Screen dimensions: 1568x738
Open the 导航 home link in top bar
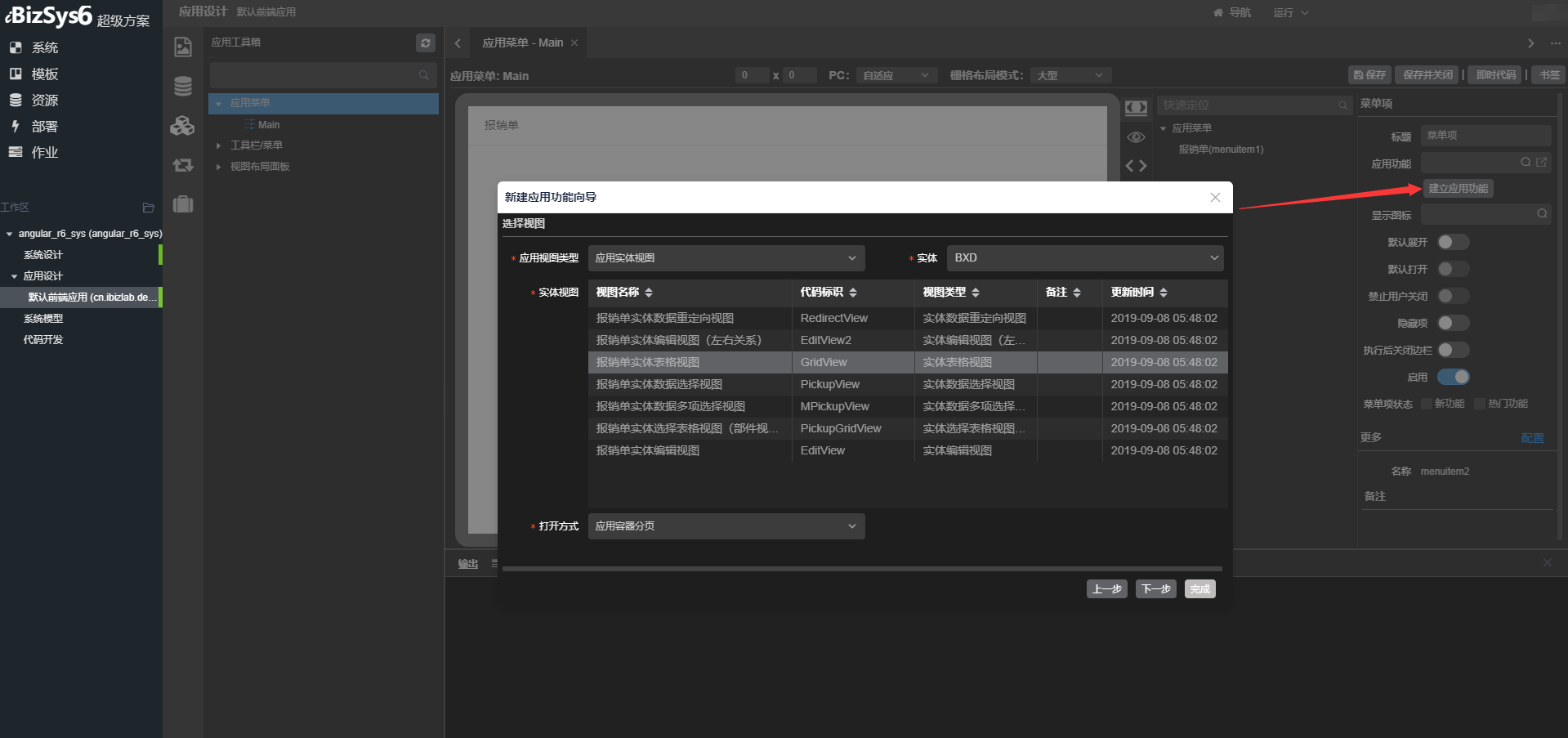click(1231, 13)
